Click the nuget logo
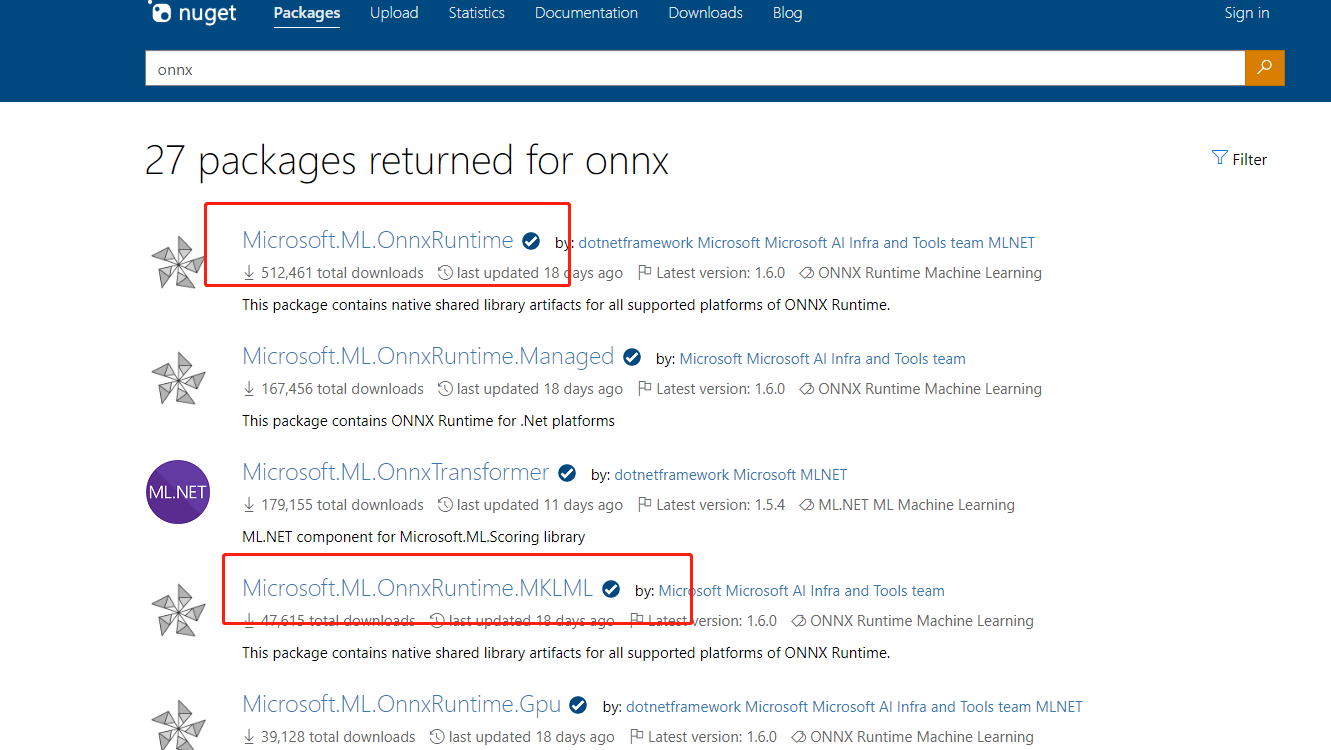Viewport: 1331px width, 750px height. coord(192,13)
